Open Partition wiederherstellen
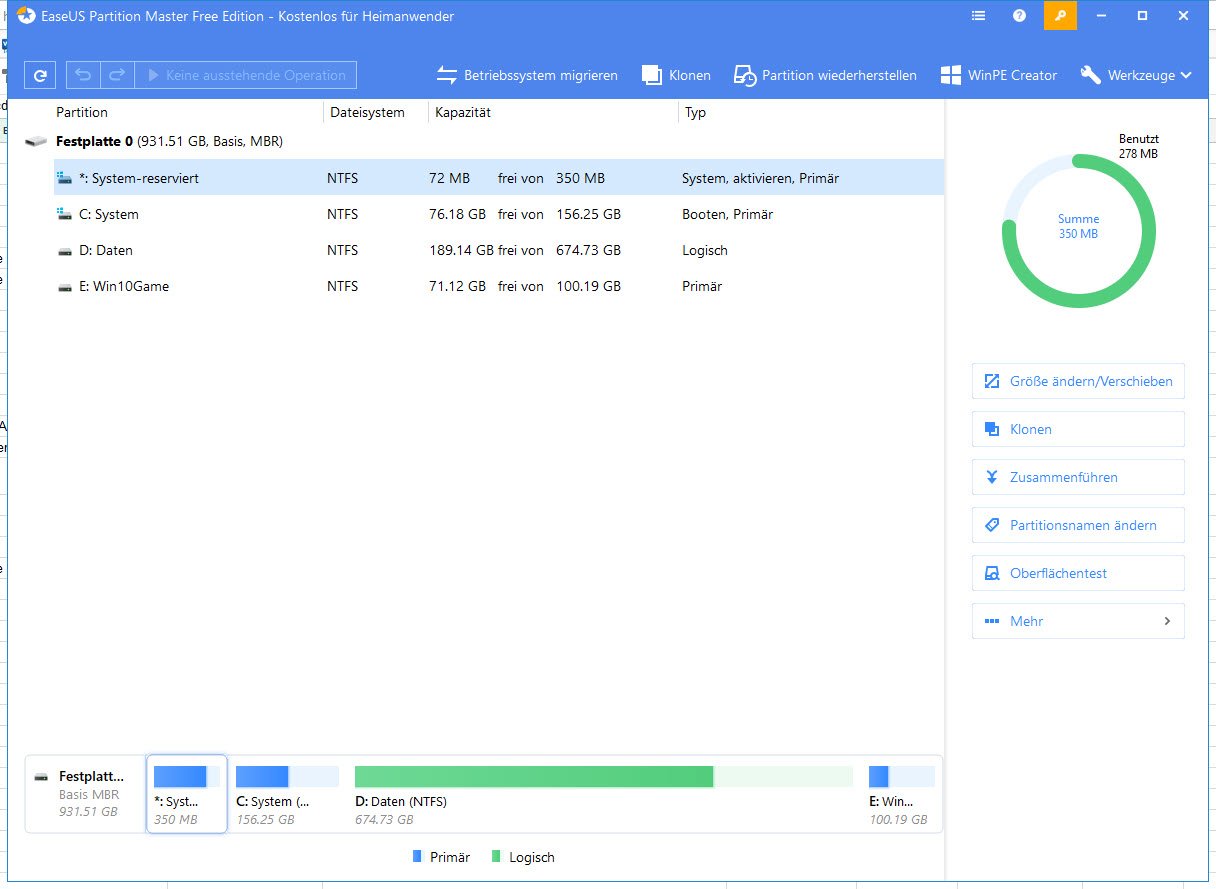Image resolution: width=1216 pixels, height=889 pixels. [x=825, y=75]
